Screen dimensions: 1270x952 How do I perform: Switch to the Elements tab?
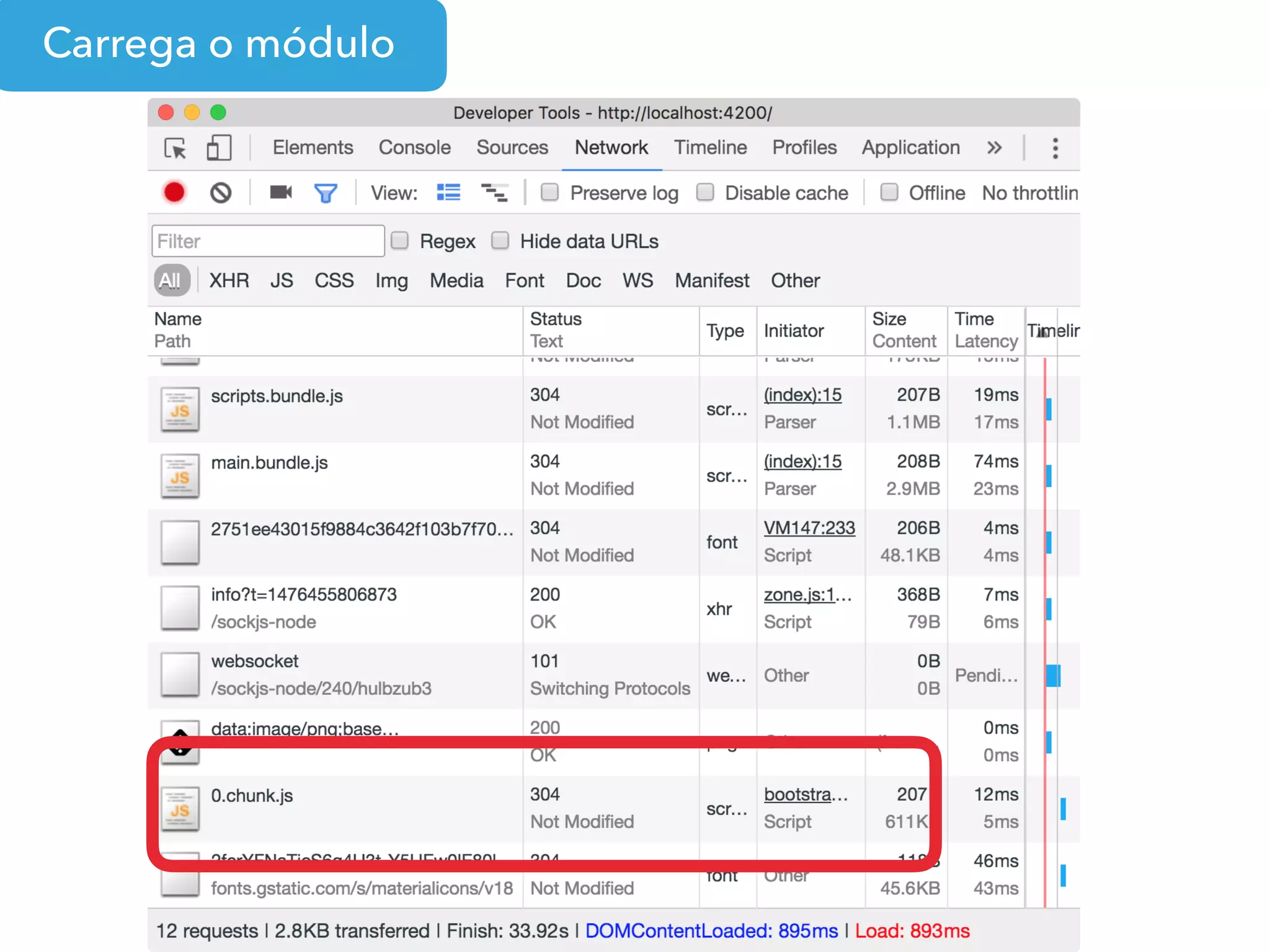(x=313, y=148)
